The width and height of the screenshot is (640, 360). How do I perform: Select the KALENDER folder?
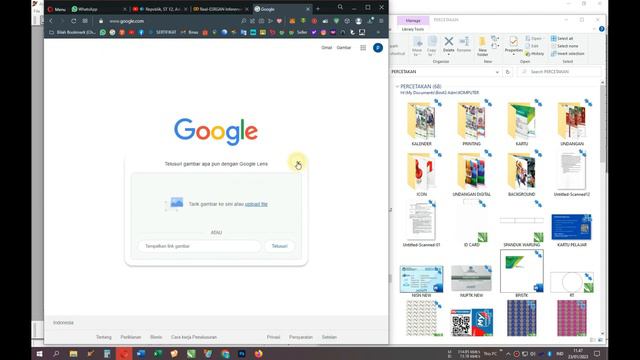[421, 123]
